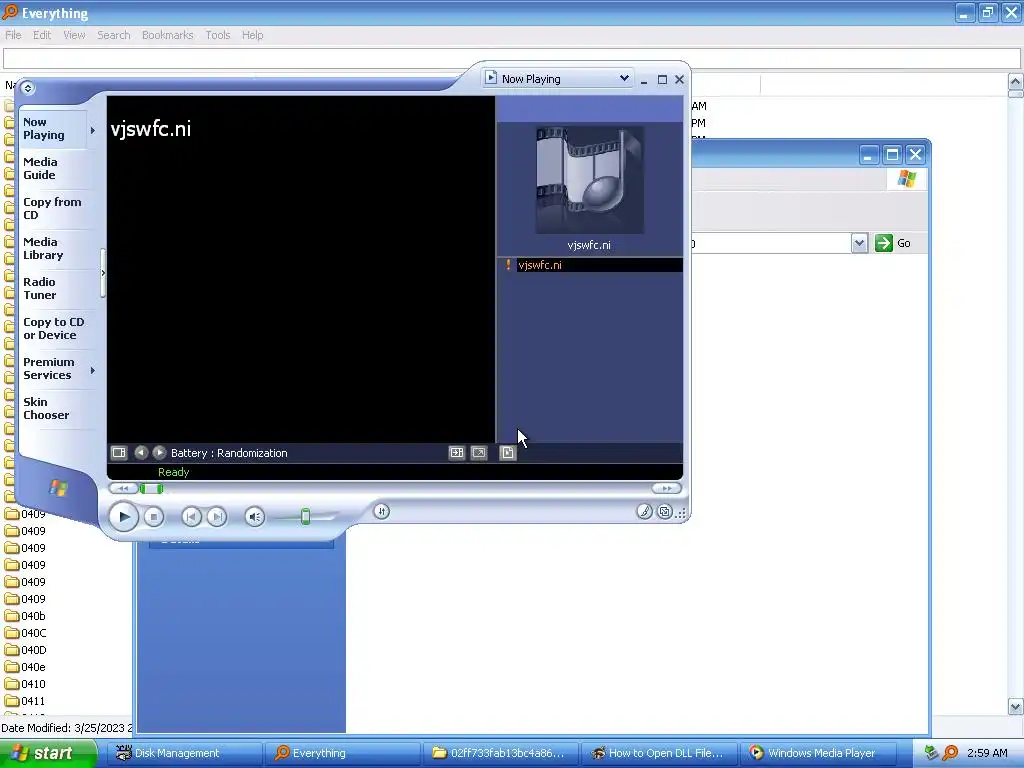
Task: Click the seek bar position handle
Action: click(x=152, y=488)
